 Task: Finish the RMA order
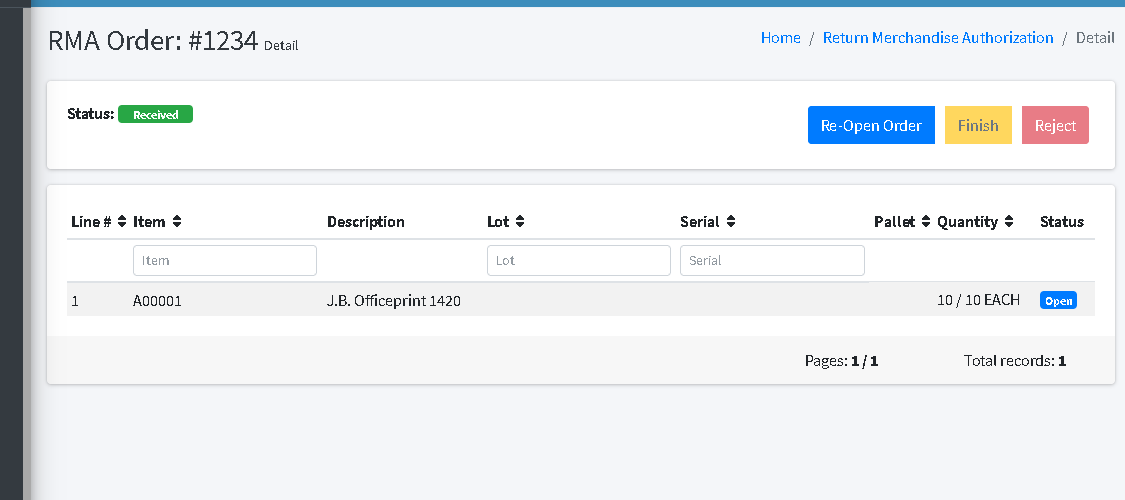(978, 126)
